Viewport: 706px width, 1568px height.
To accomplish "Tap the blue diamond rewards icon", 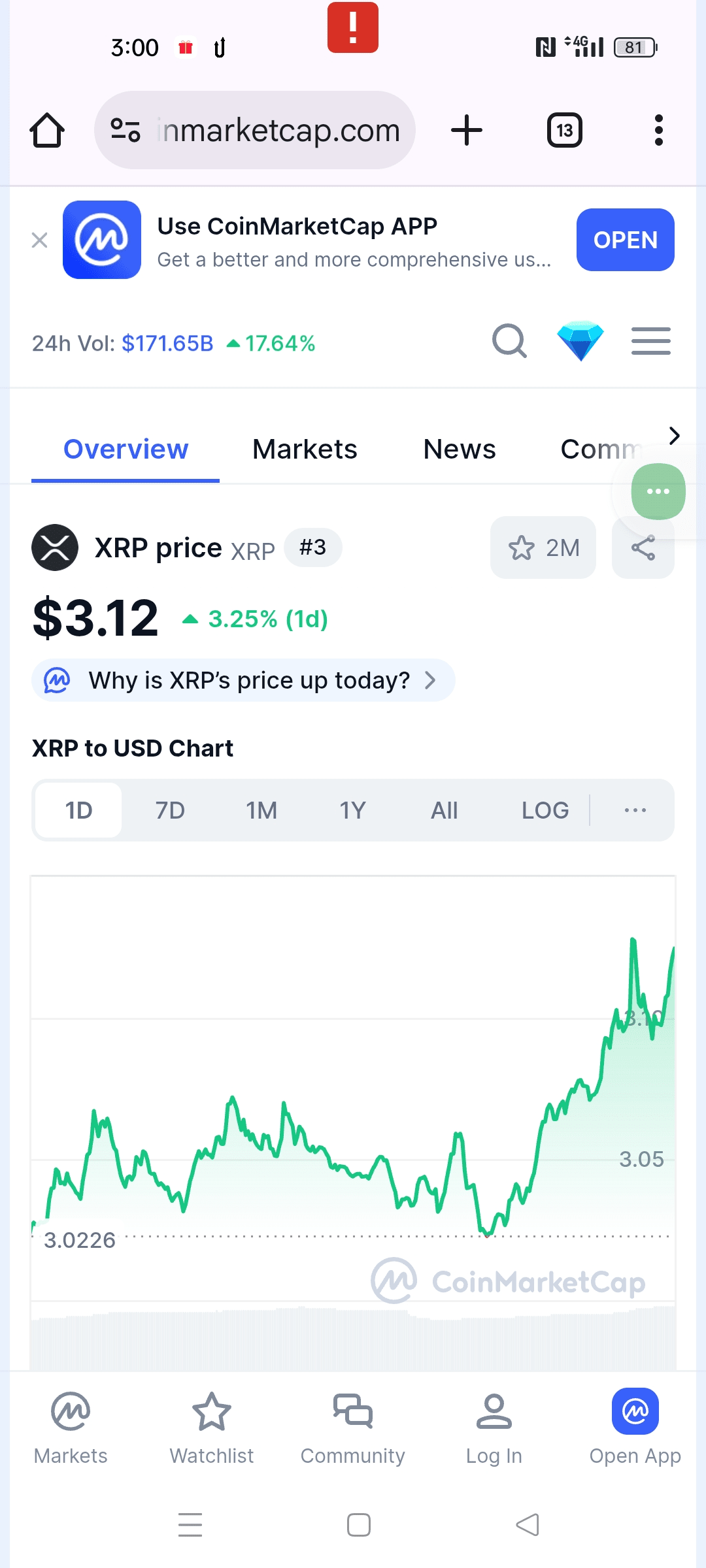I will (580, 341).
